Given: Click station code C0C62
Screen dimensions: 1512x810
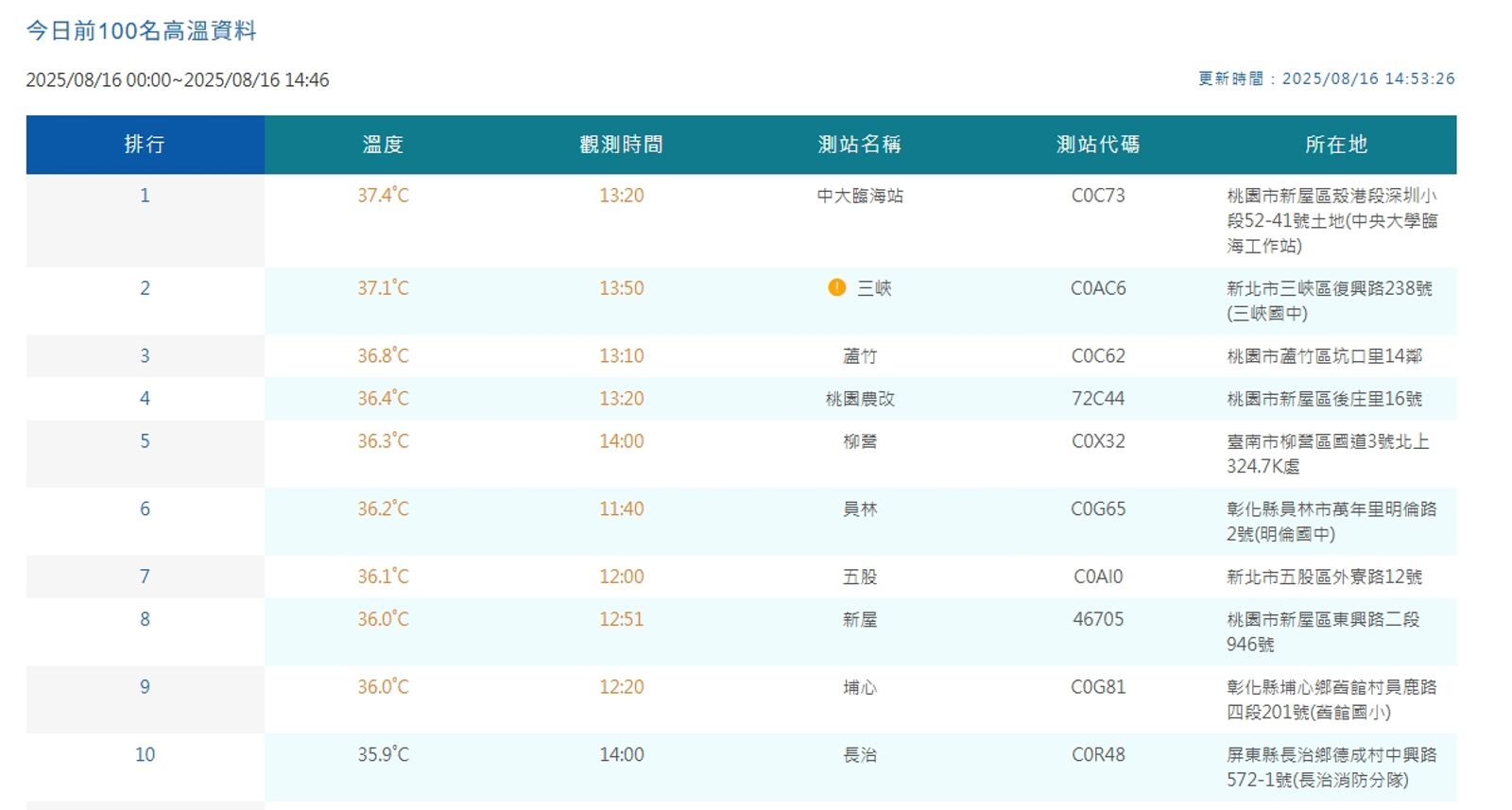Looking at the screenshot, I should [x=1097, y=356].
